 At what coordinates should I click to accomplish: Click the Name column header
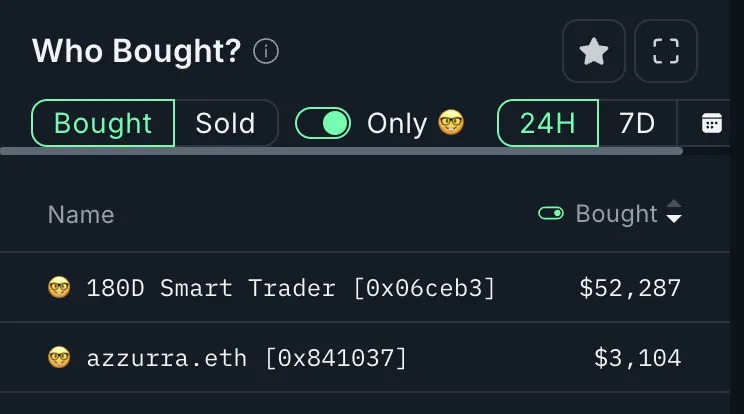tap(81, 214)
